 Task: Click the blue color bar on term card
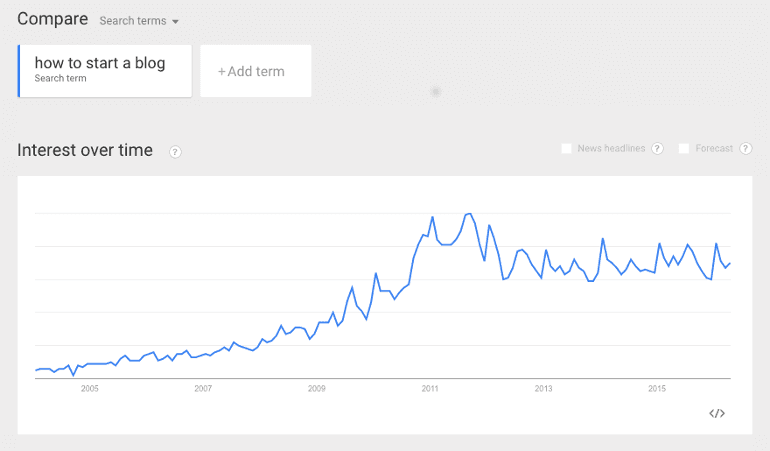point(19,71)
